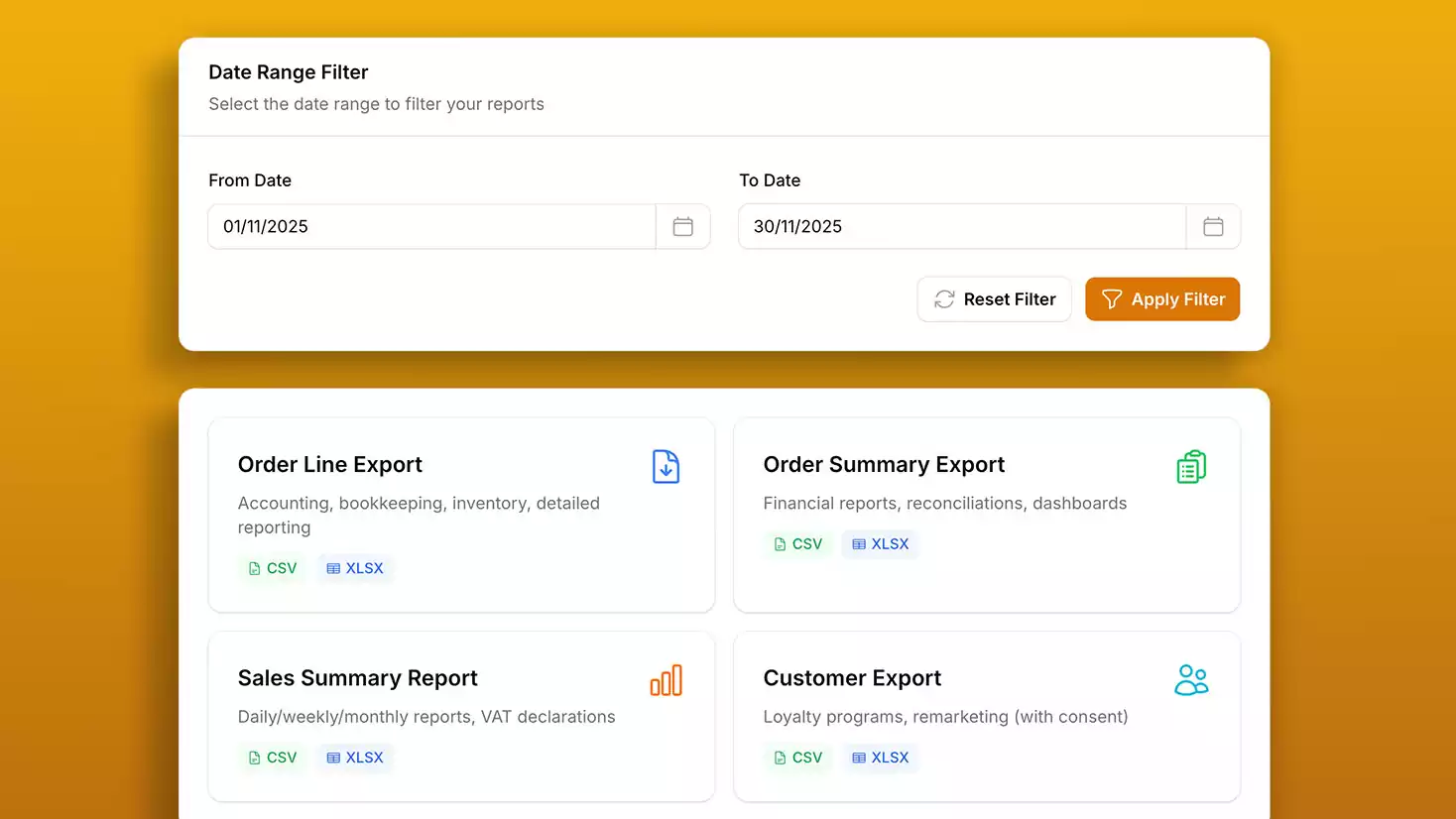Click the Order Line Export download file icon
The width and height of the screenshot is (1456, 819).
pyautogui.click(x=666, y=467)
